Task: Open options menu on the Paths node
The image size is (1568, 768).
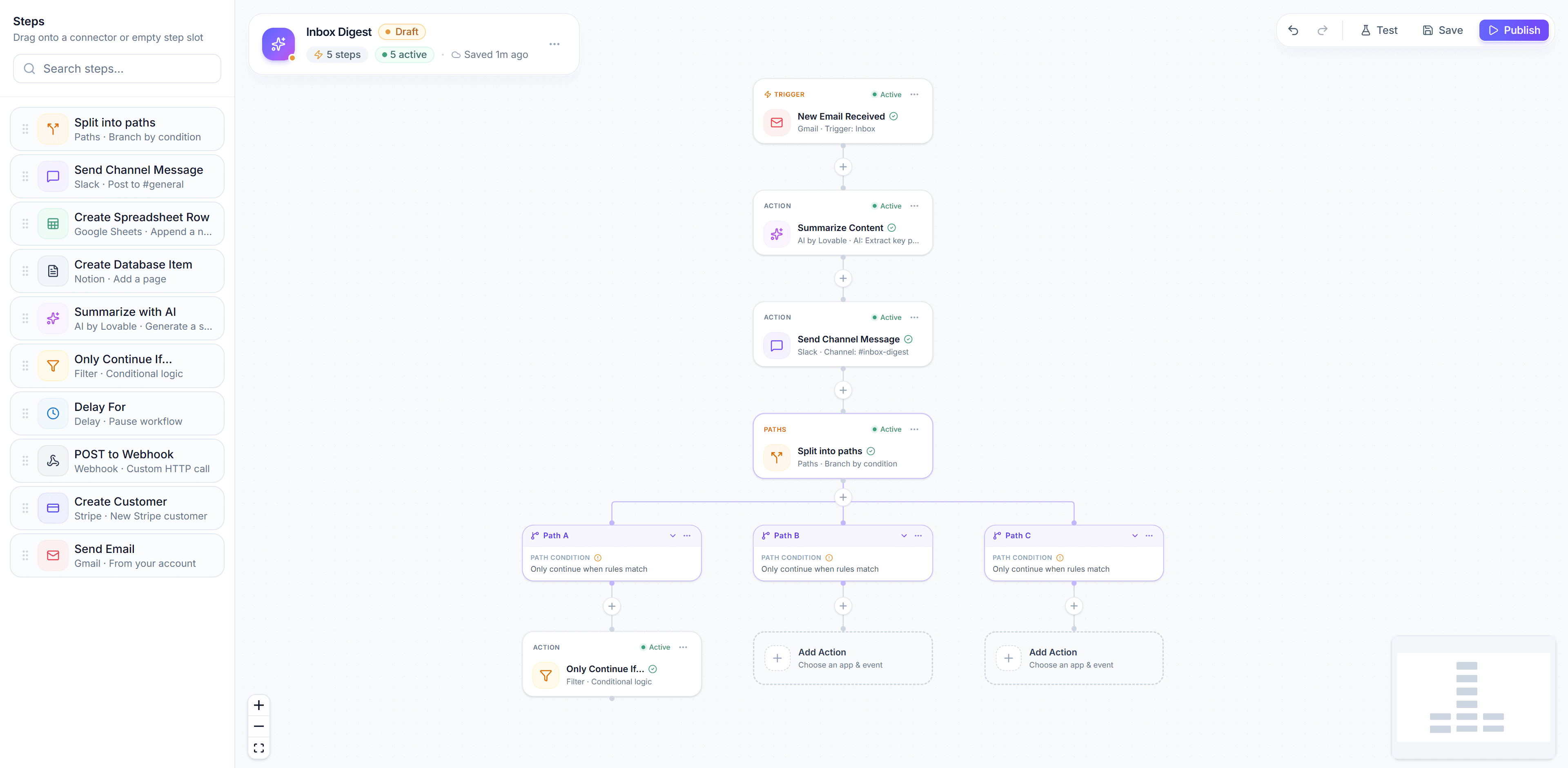Action: click(x=914, y=429)
